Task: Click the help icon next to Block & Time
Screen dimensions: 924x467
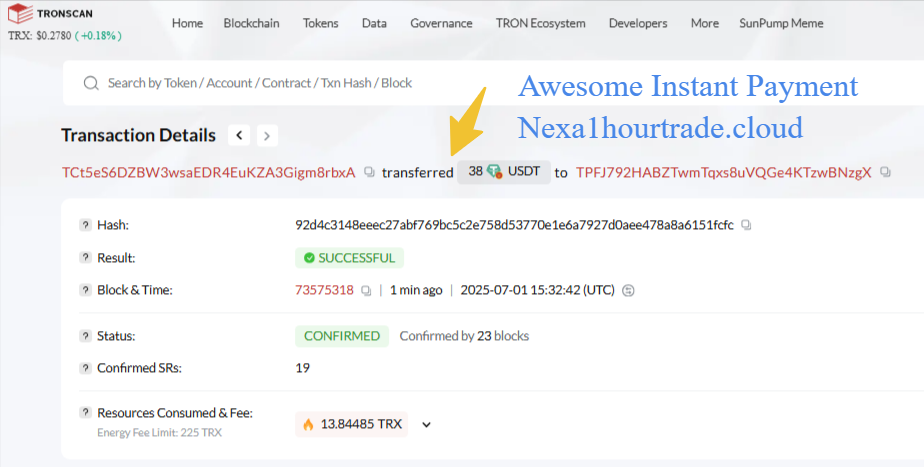Action: (x=85, y=290)
